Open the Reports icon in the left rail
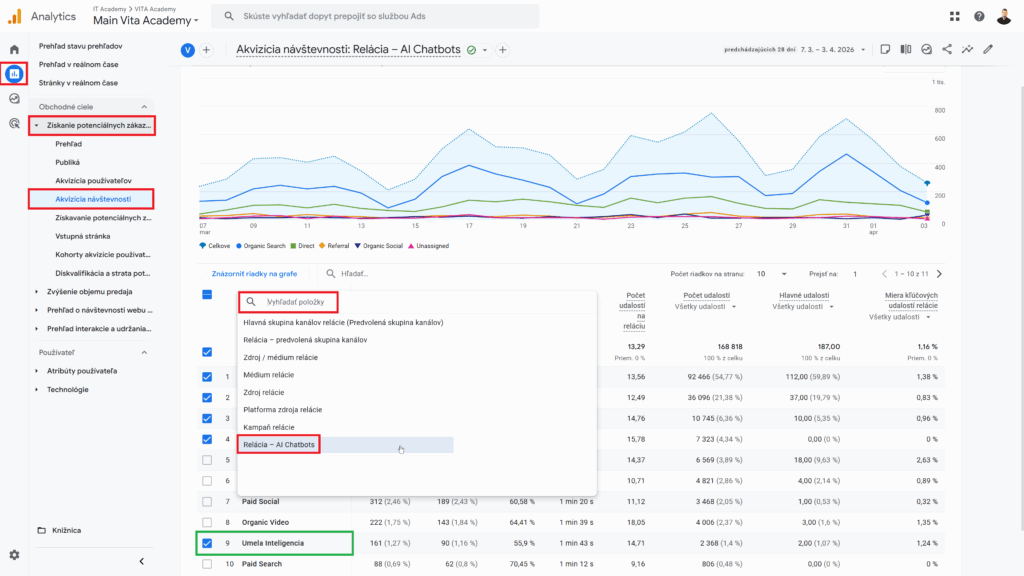The width and height of the screenshot is (1024, 576). (14, 74)
